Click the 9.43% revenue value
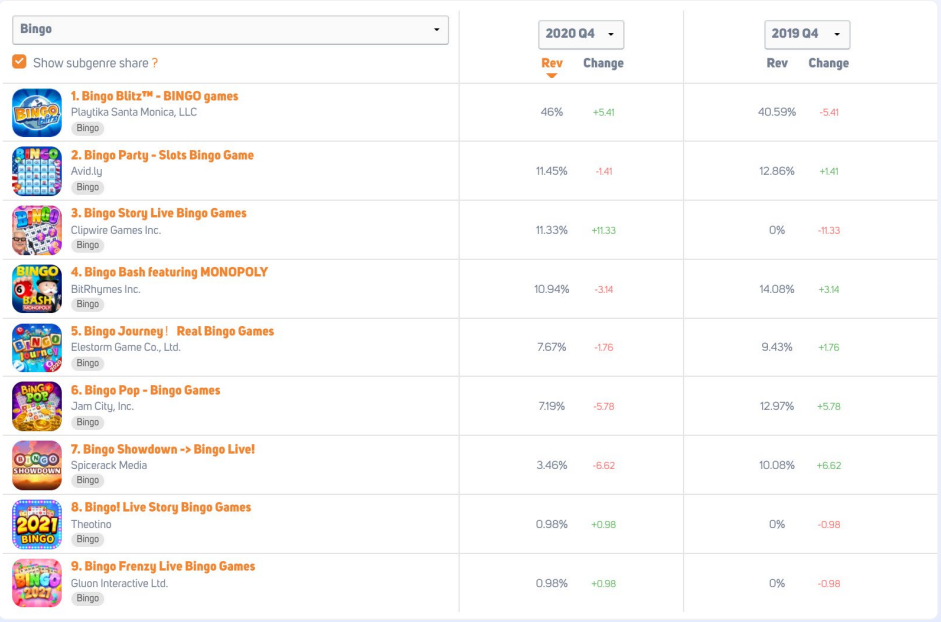 777,347
